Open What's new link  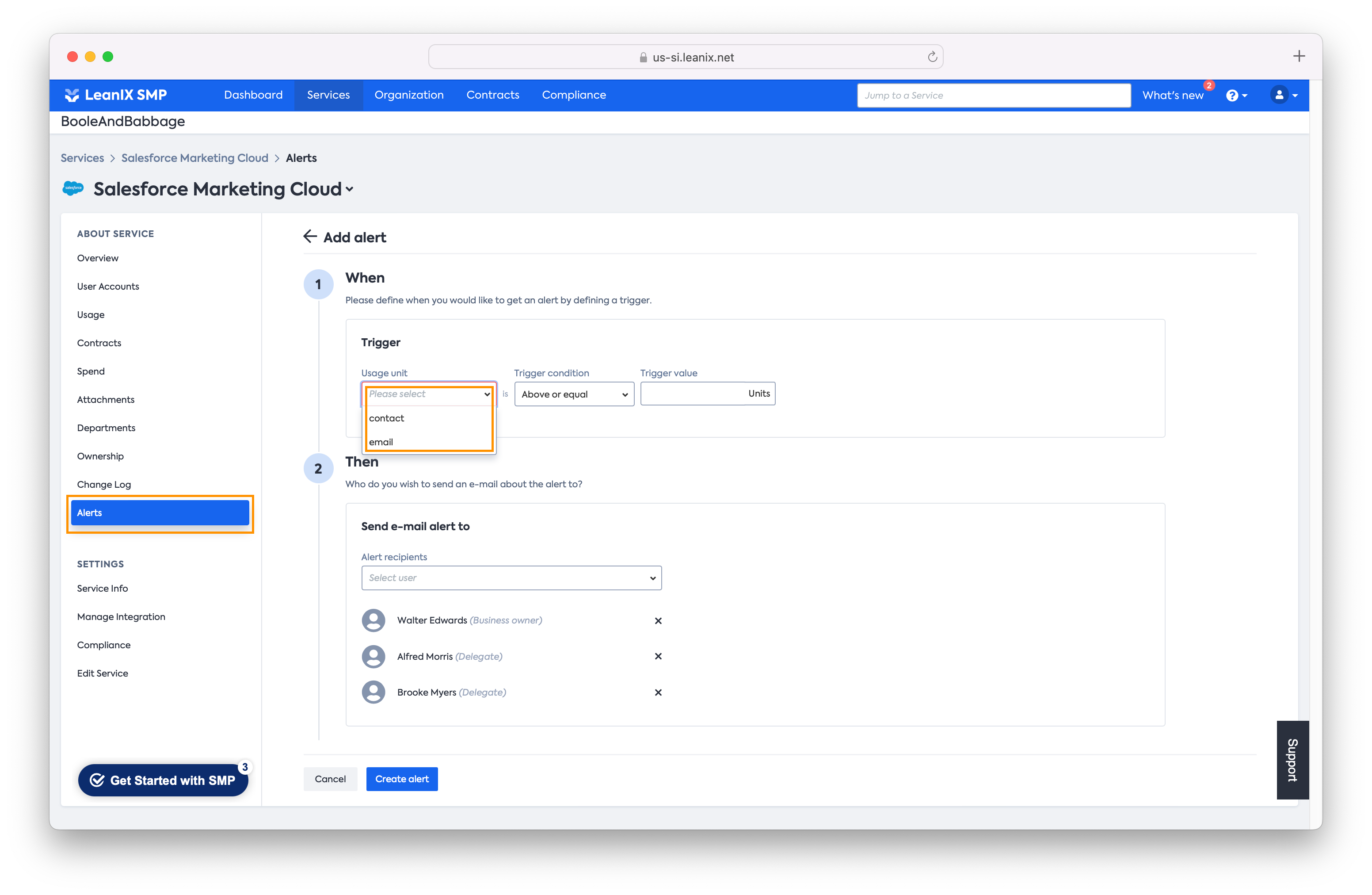click(x=1173, y=96)
